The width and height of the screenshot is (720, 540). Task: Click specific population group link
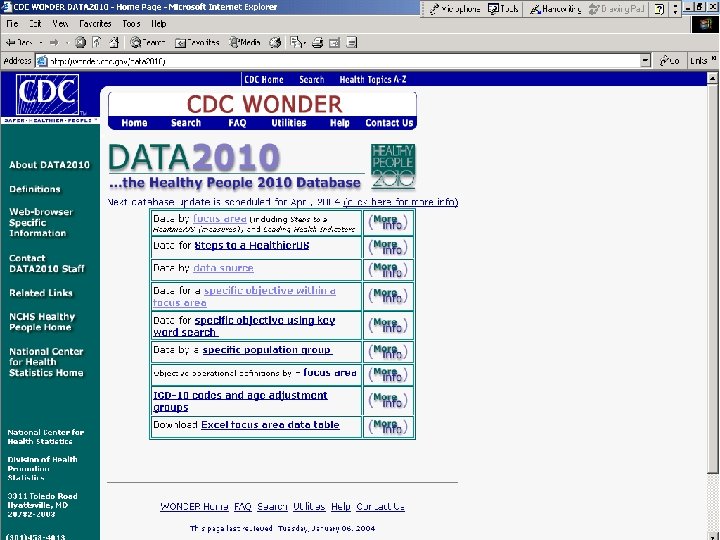point(267,350)
